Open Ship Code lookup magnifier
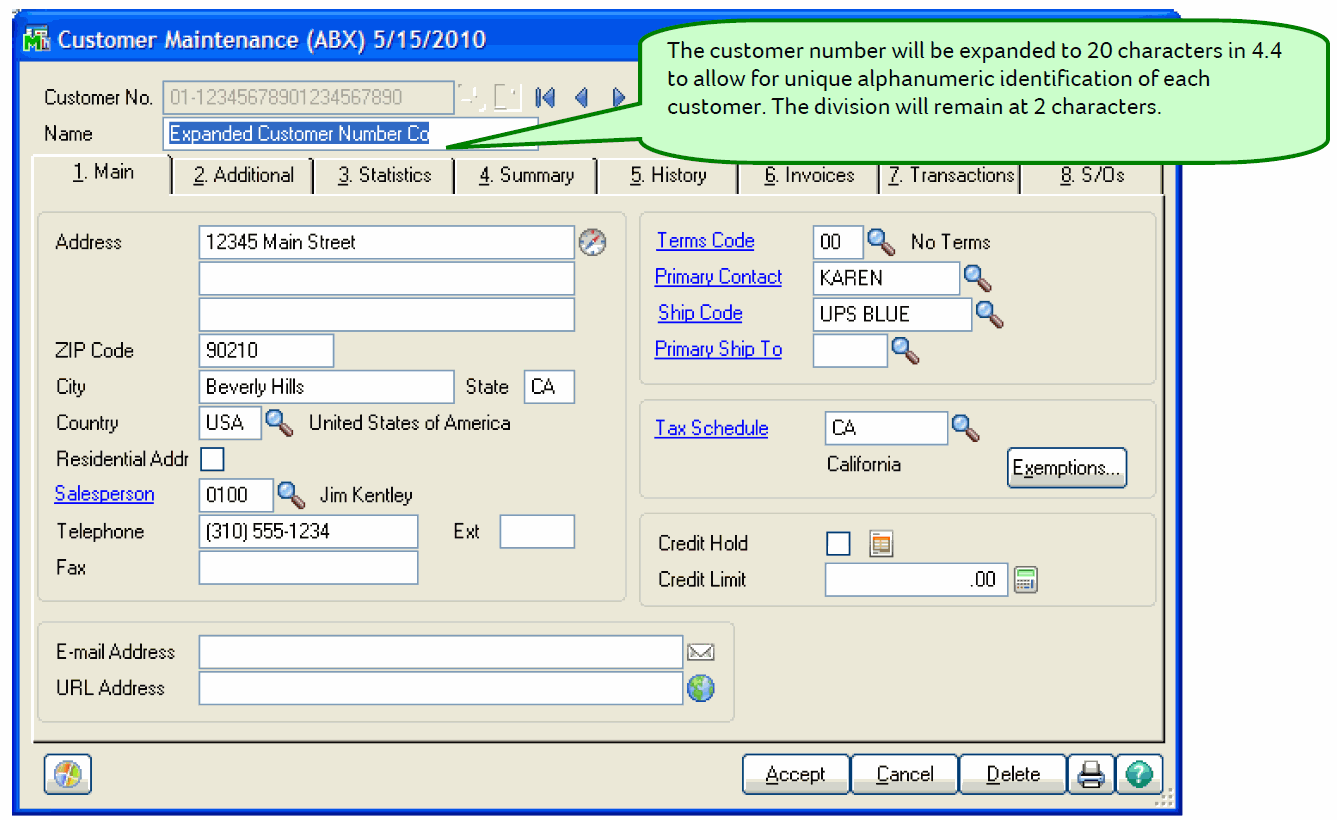The image size is (1337, 820). 989,314
